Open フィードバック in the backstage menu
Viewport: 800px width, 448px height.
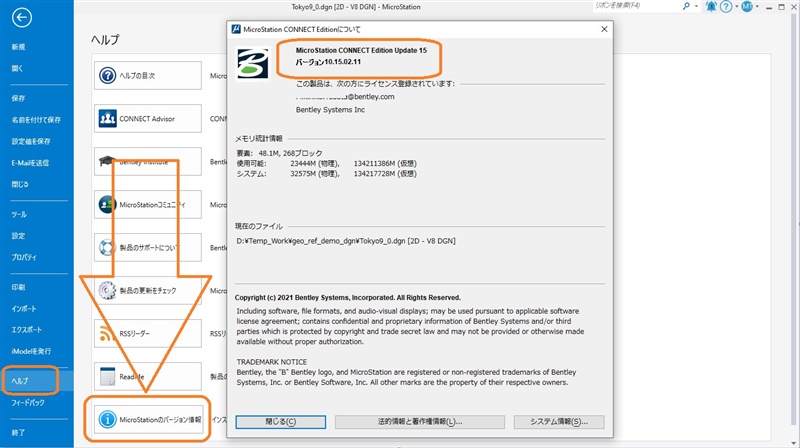(x=28, y=403)
